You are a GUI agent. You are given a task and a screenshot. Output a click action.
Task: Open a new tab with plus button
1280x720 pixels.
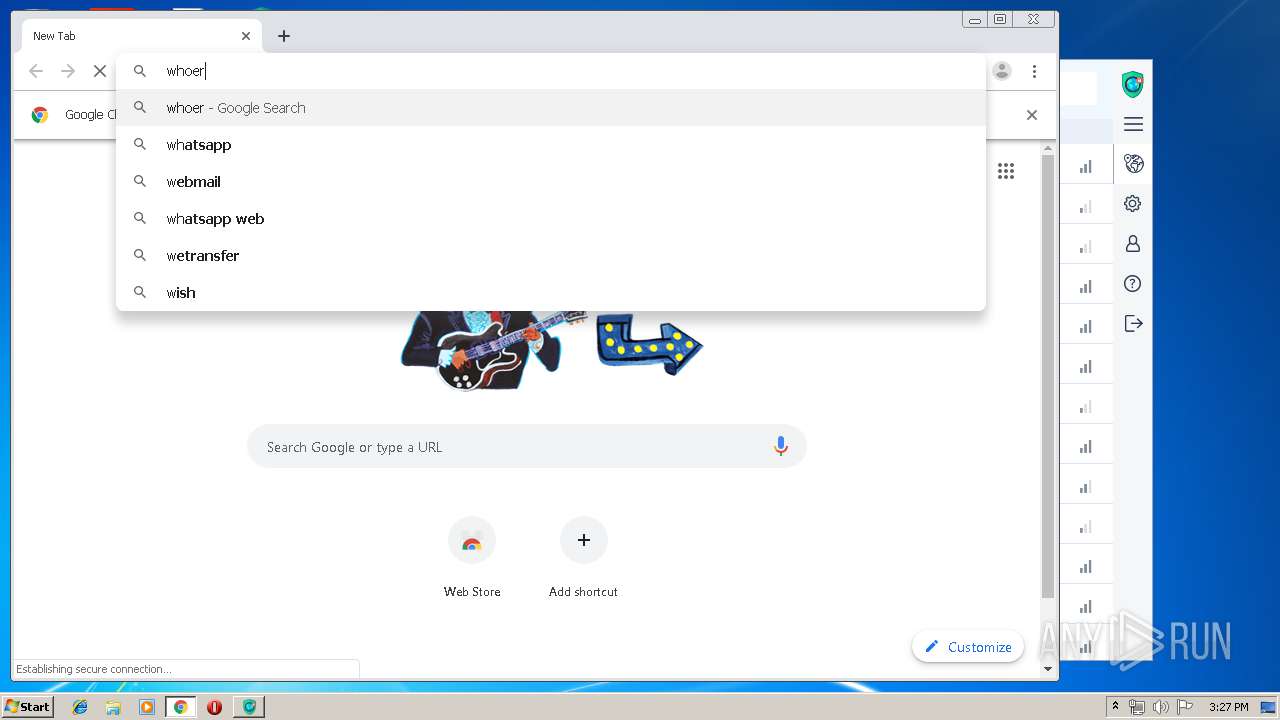[x=284, y=36]
